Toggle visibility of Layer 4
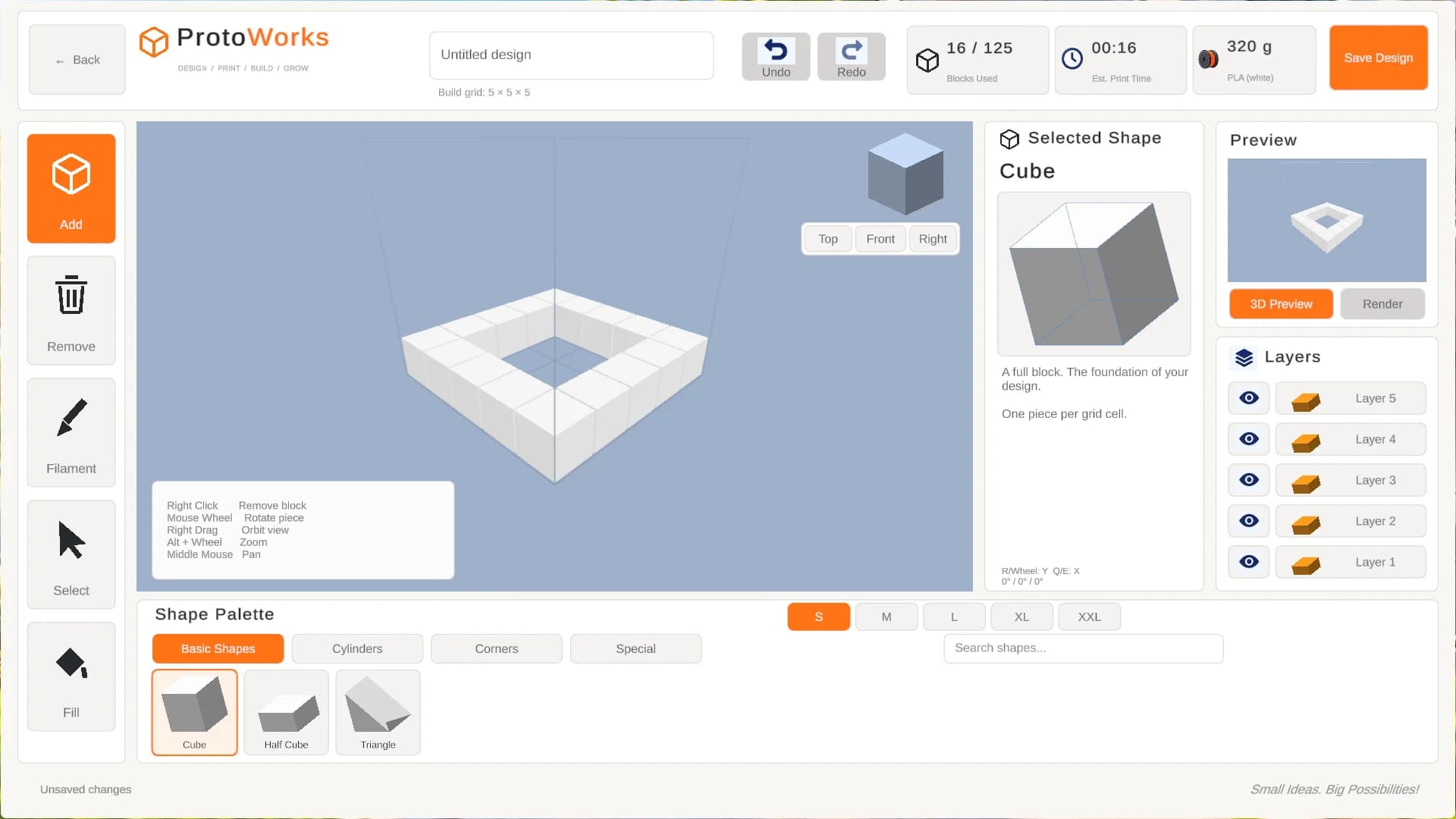The height and width of the screenshot is (819, 1456). tap(1248, 439)
